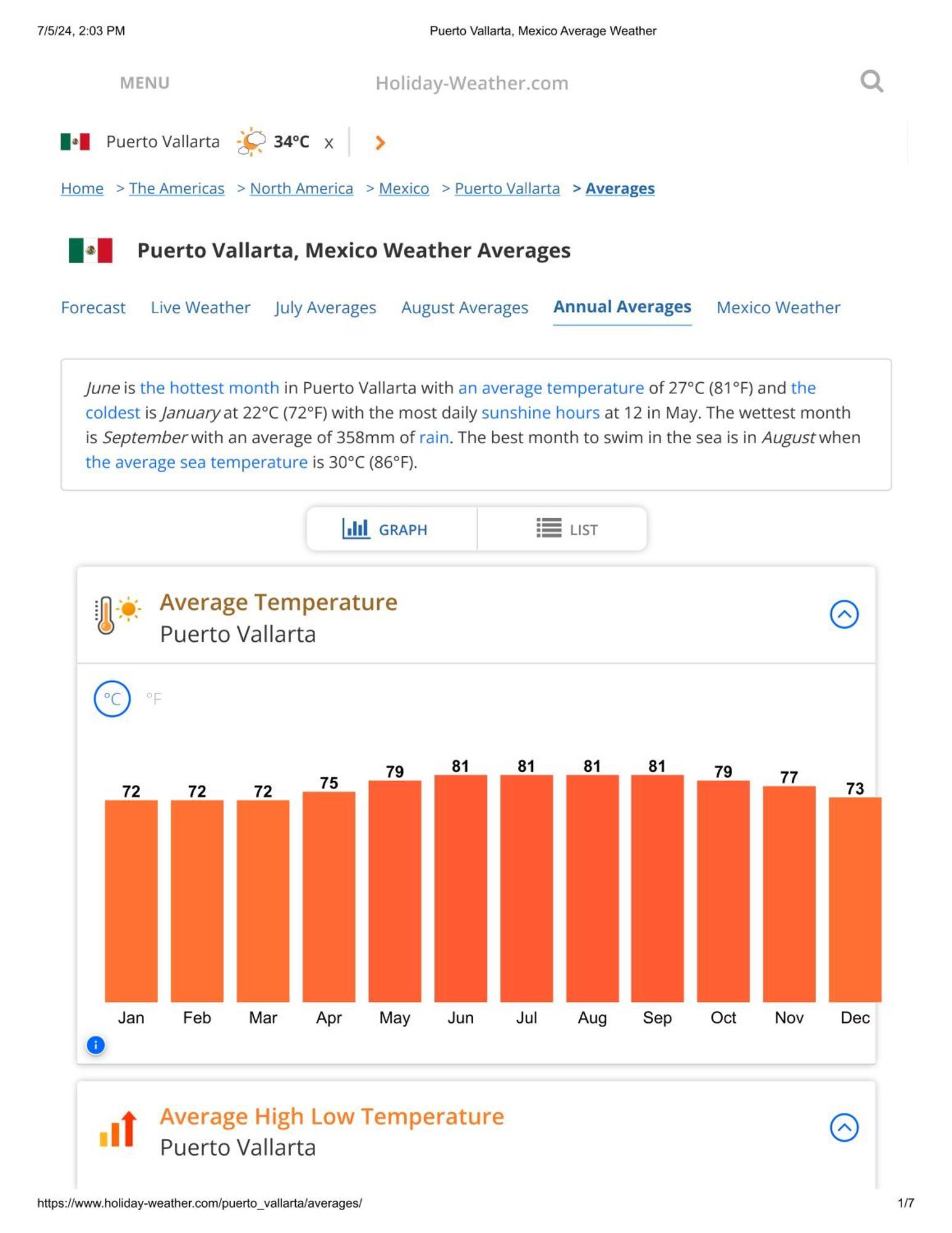
Task: Click the High Low Temperature bar icon
Action: click(x=118, y=1128)
